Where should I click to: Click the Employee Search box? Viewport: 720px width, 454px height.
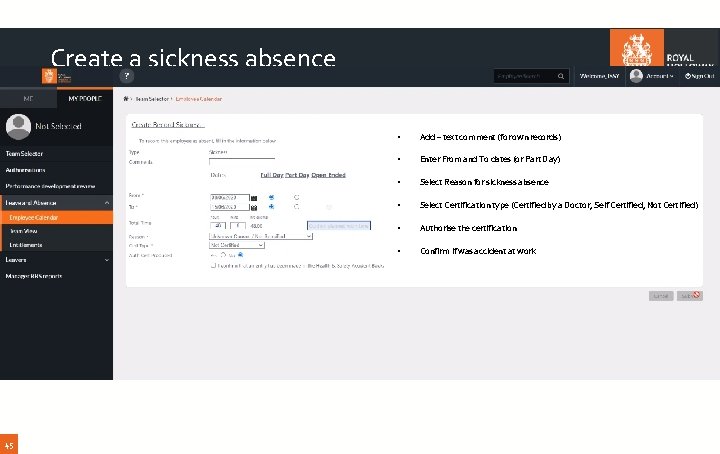pos(531,76)
